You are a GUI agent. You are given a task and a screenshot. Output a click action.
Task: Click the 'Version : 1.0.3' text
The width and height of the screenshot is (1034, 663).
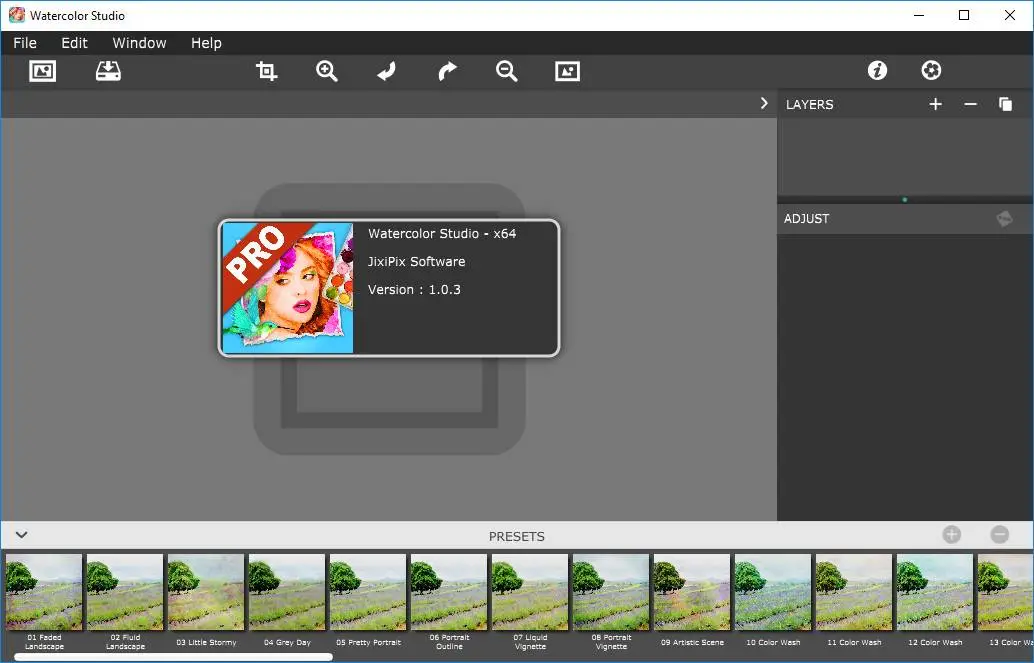point(414,290)
